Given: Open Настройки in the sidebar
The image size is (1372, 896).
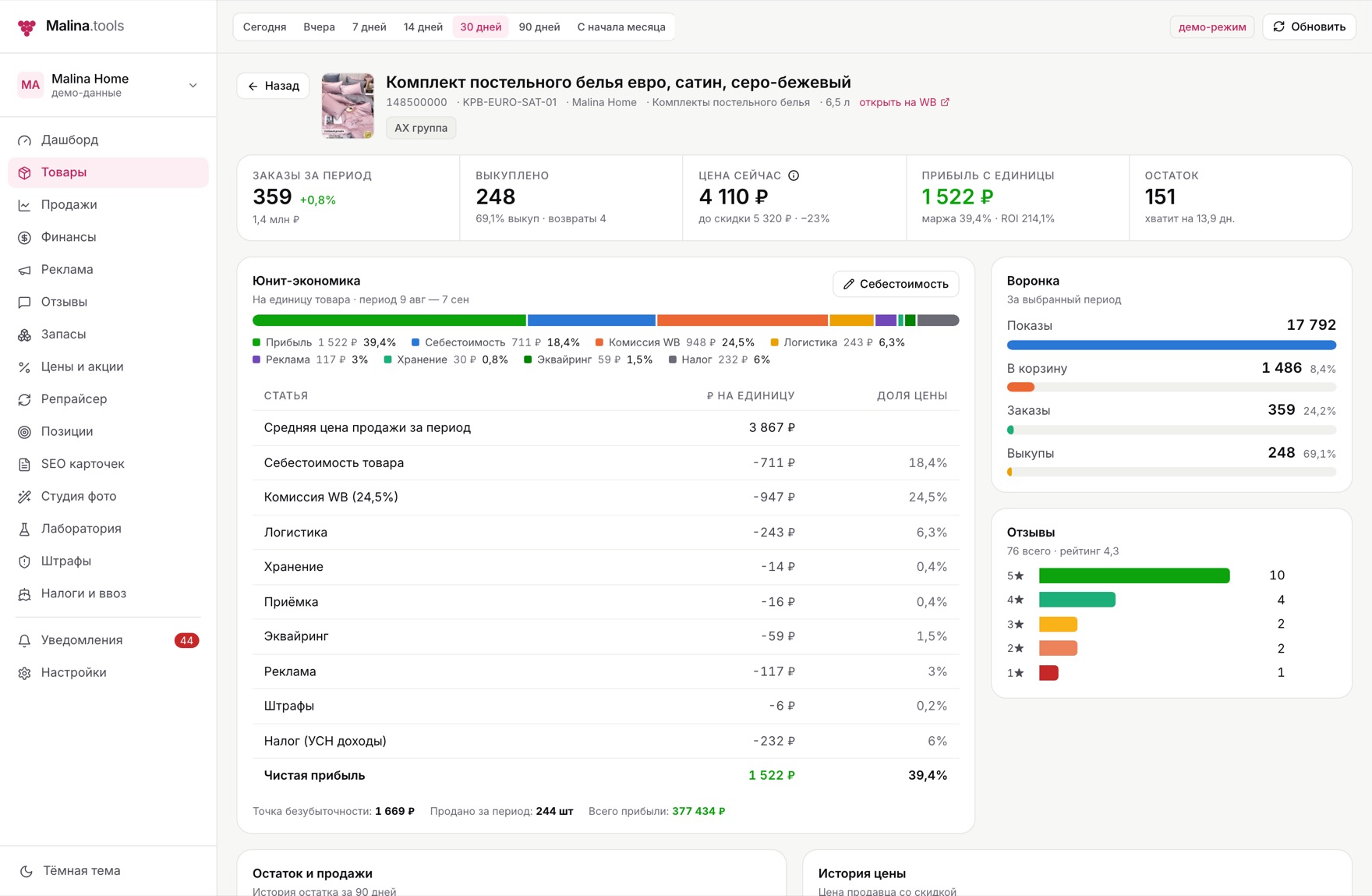Looking at the screenshot, I should 108,673.
